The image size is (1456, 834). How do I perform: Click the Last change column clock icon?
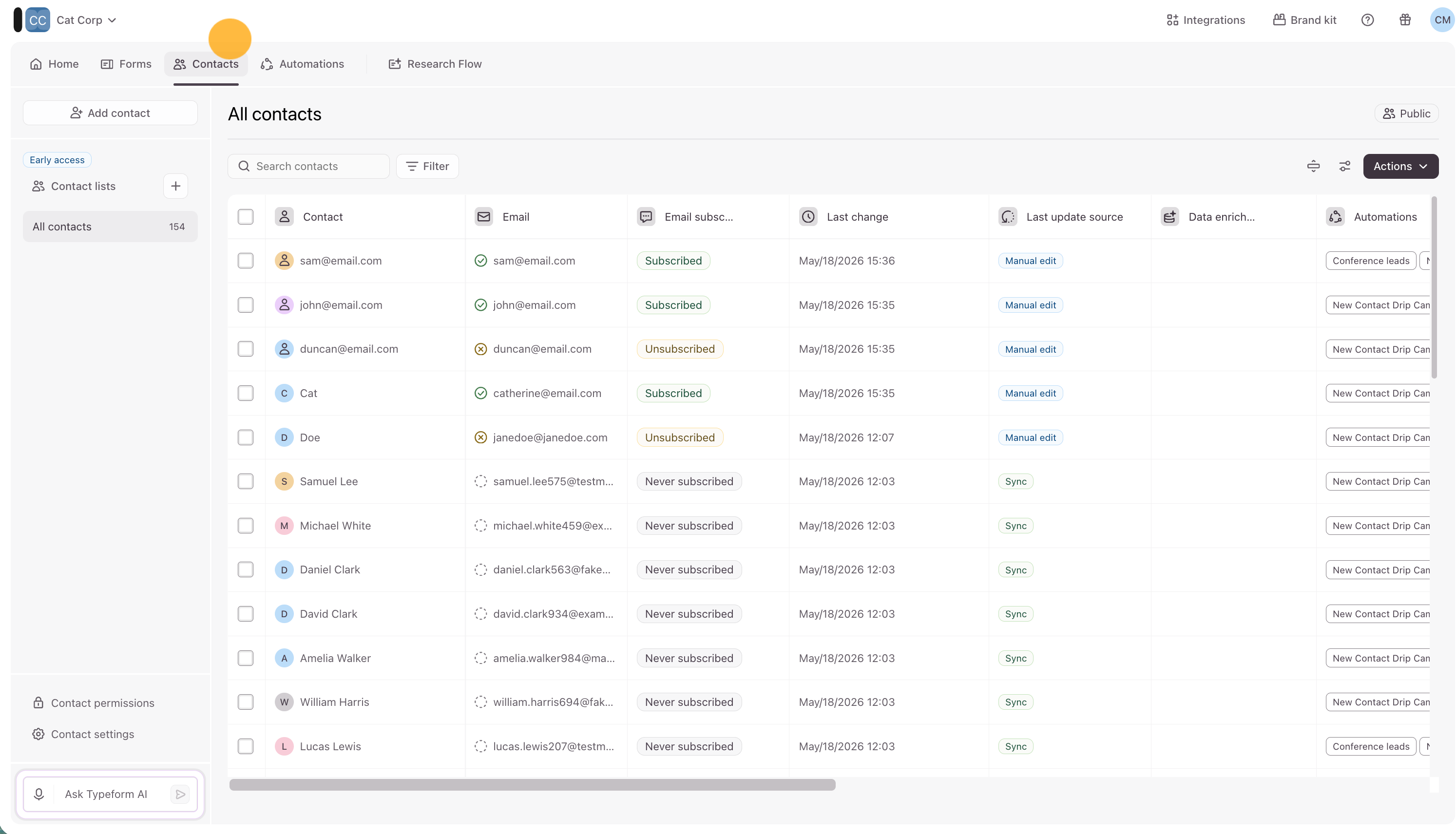click(807, 216)
